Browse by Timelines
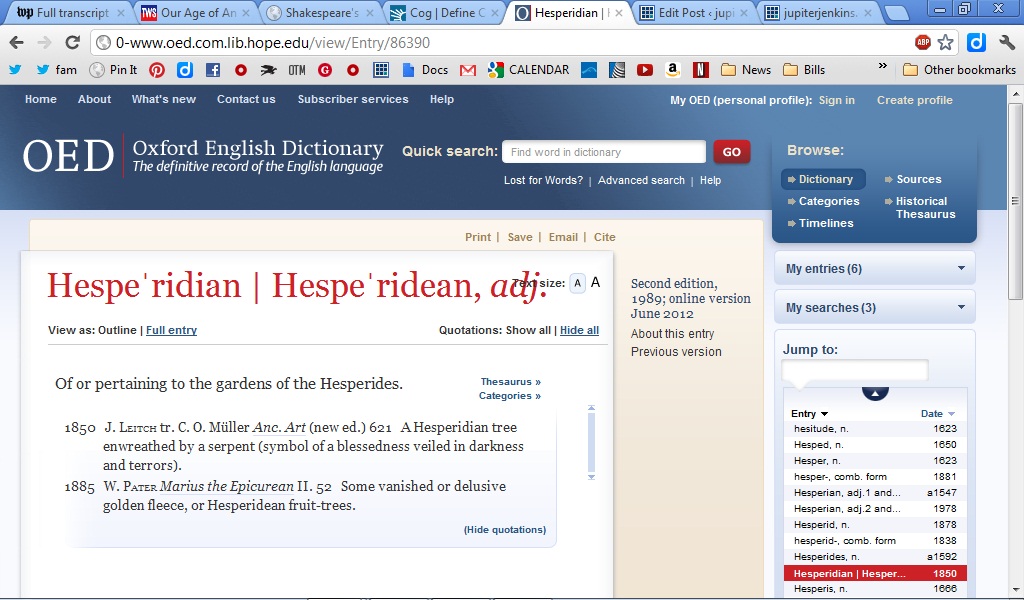This screenshot has width=1024, height=600. pos(820,223)
